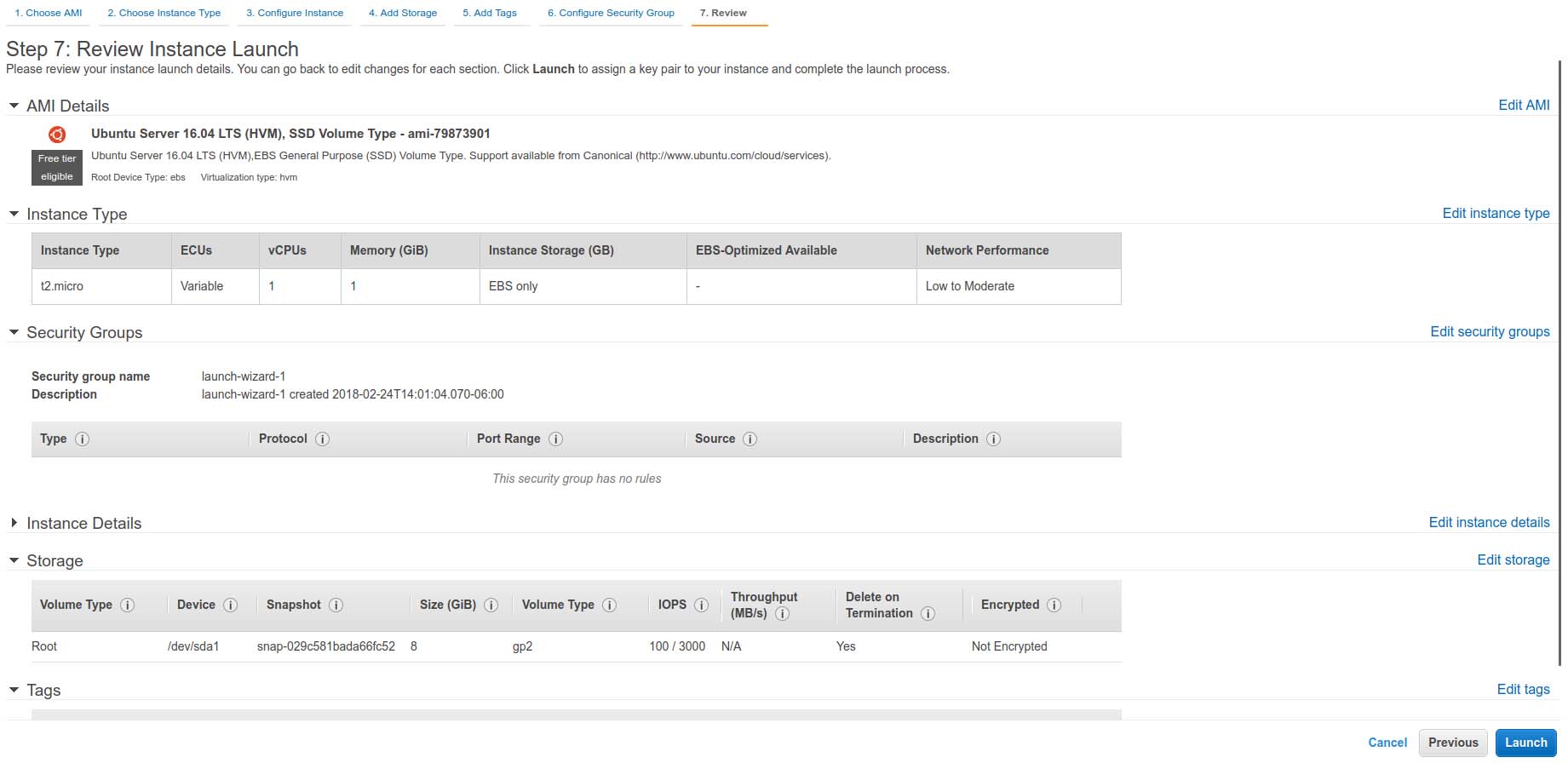Click info icon beside Size (GiB) header
The image size is (1568, 769).
(x=491, y=605)
